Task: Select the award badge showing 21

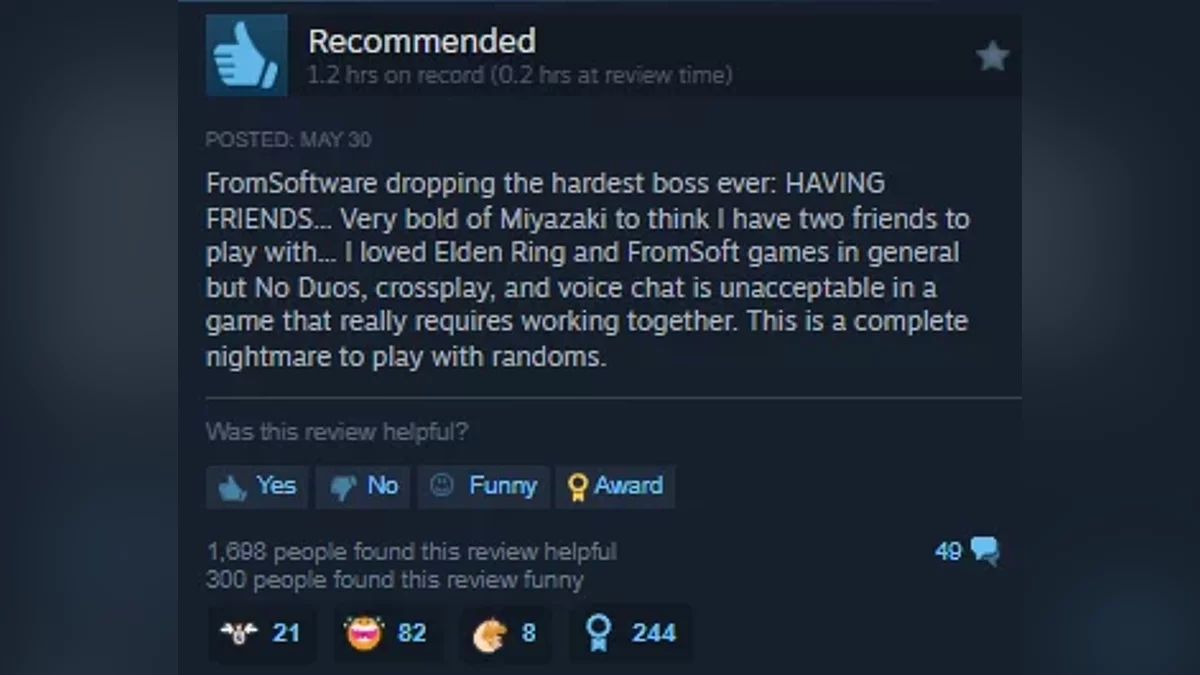Action: (261, 633)
